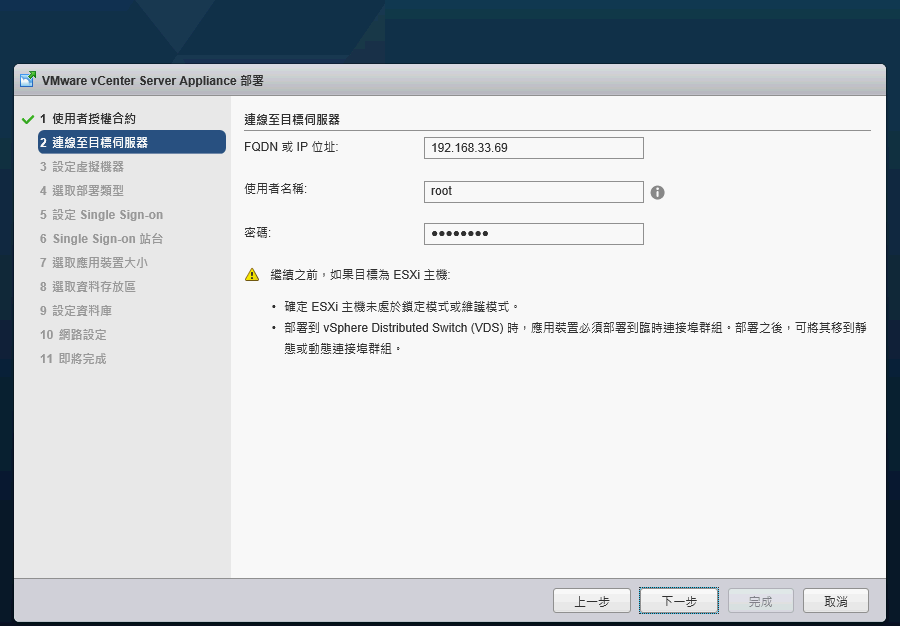
Task: Go to step 7 選取應用裝置大小
Action: point(94,263)
